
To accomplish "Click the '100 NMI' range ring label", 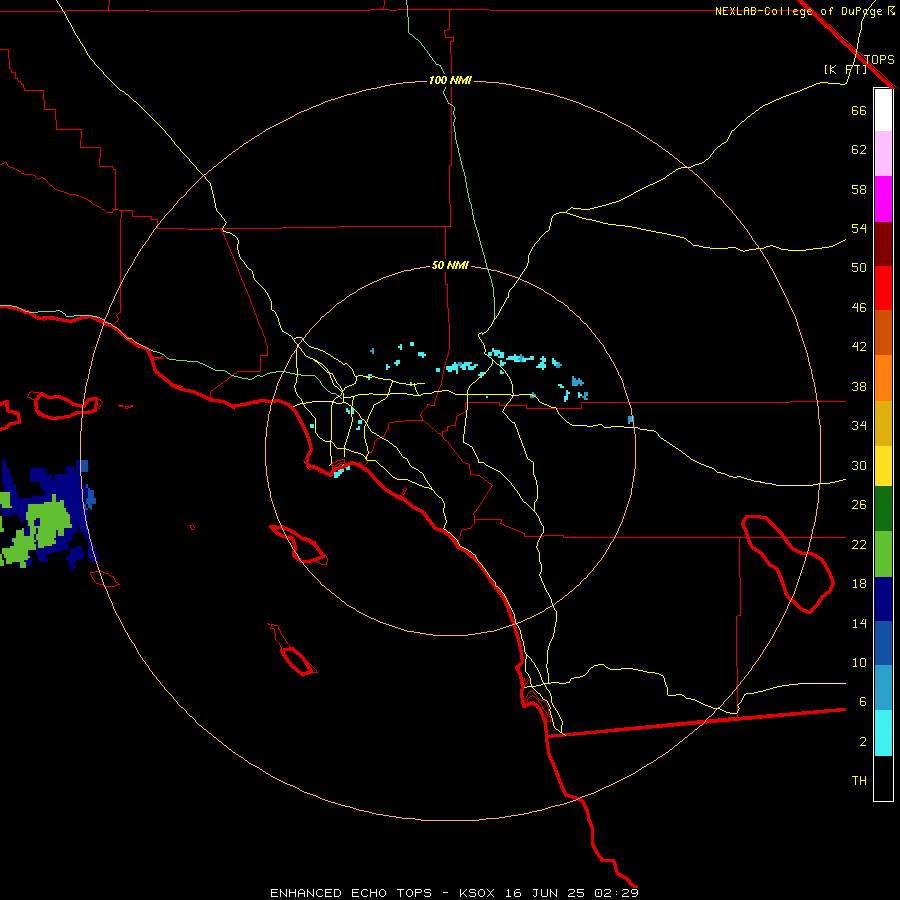I will tap(450, 80).
